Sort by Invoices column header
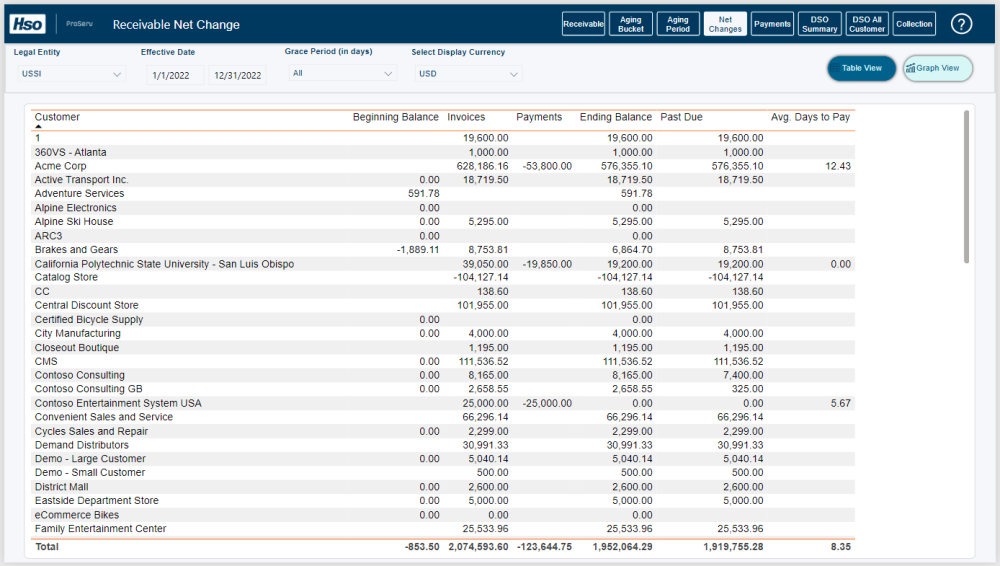 click(466, 117)
